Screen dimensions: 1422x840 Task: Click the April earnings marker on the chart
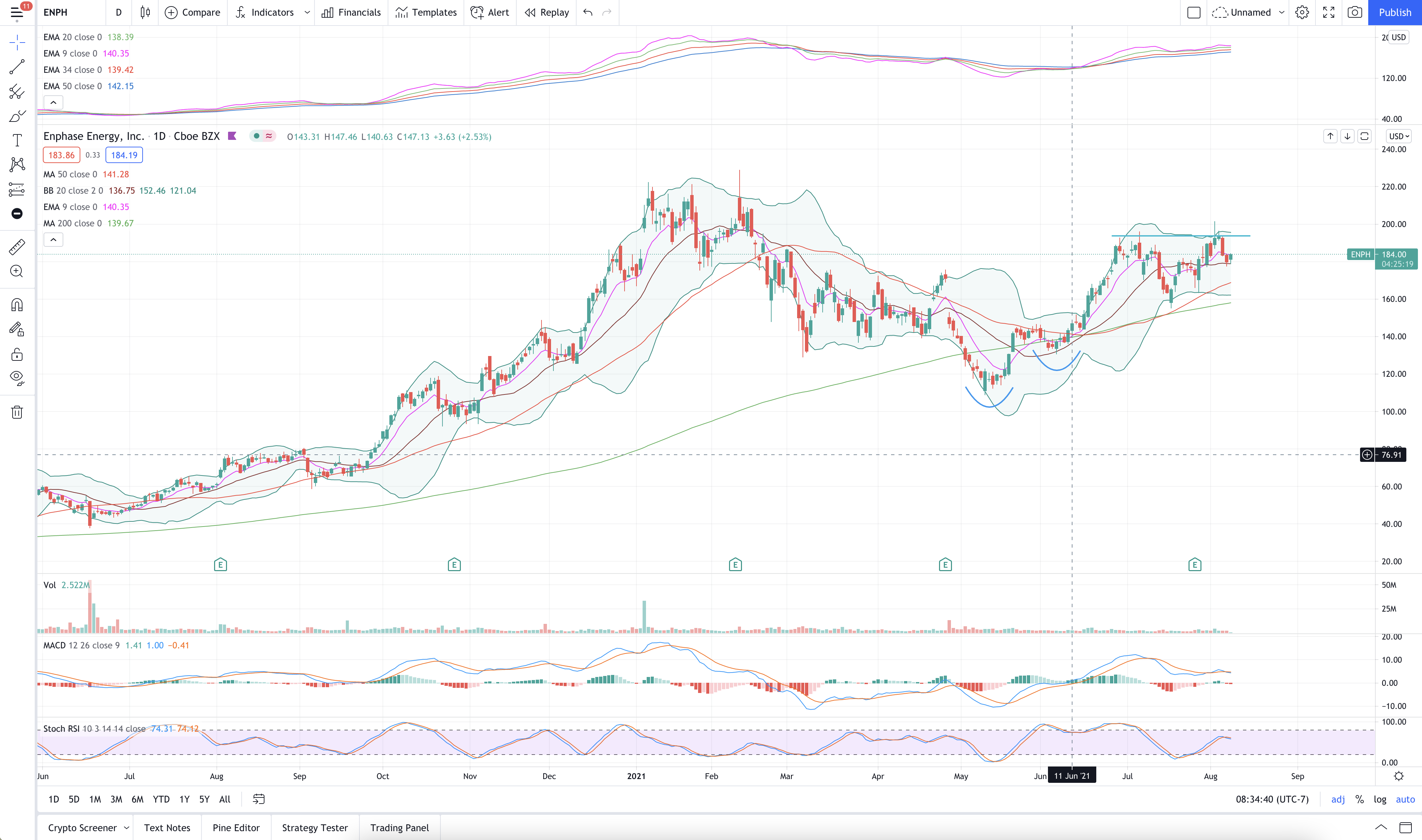click(x=945, y=564)
